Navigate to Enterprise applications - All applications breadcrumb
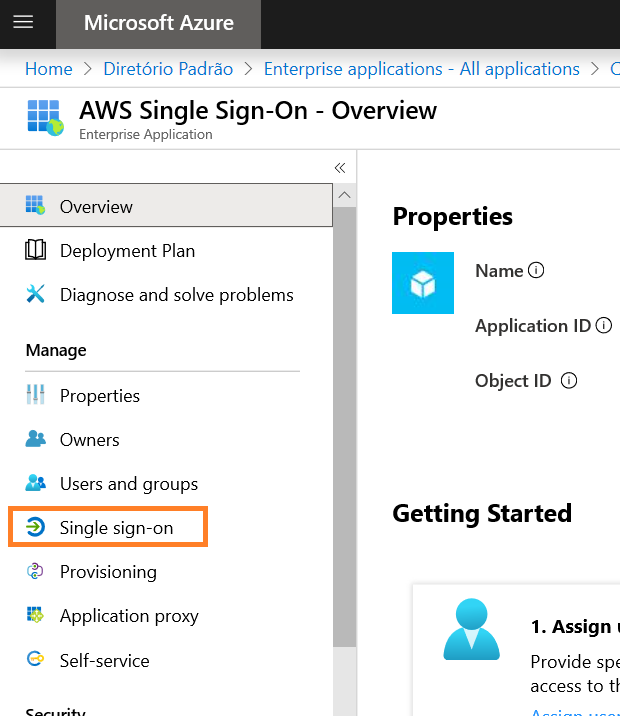620x716 pixels. click(x=421, y=69)
